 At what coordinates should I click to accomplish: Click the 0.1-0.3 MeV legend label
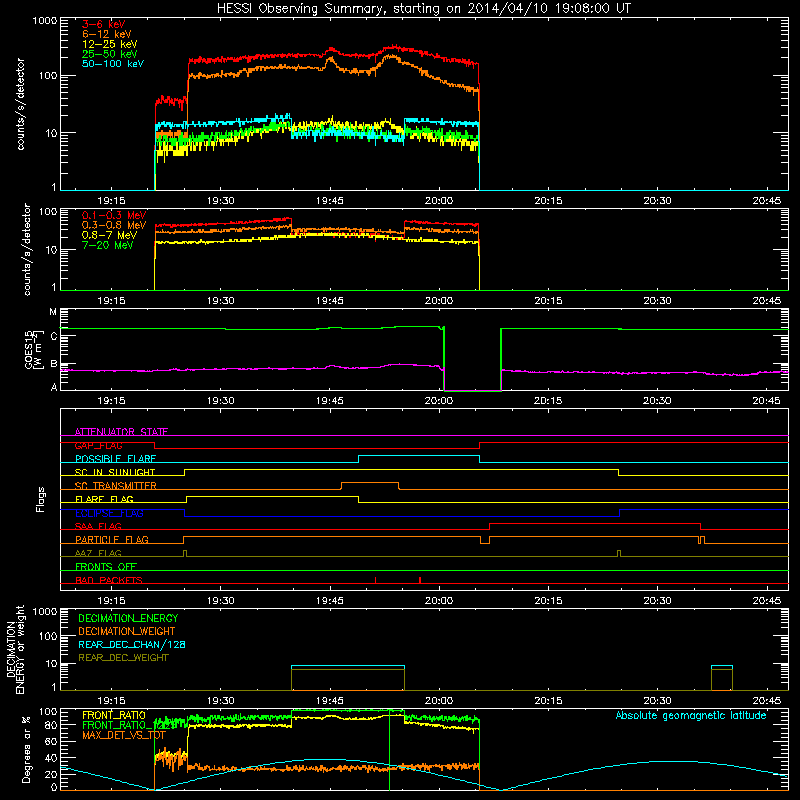point(114,215)
